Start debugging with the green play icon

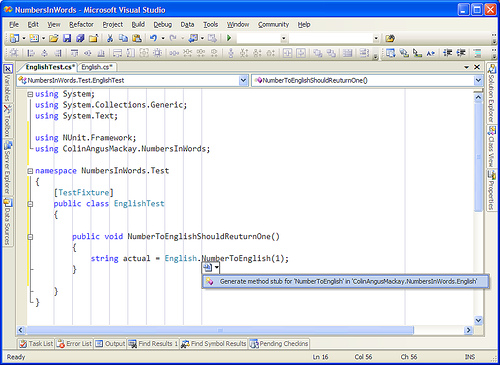[x=229, y=38]
